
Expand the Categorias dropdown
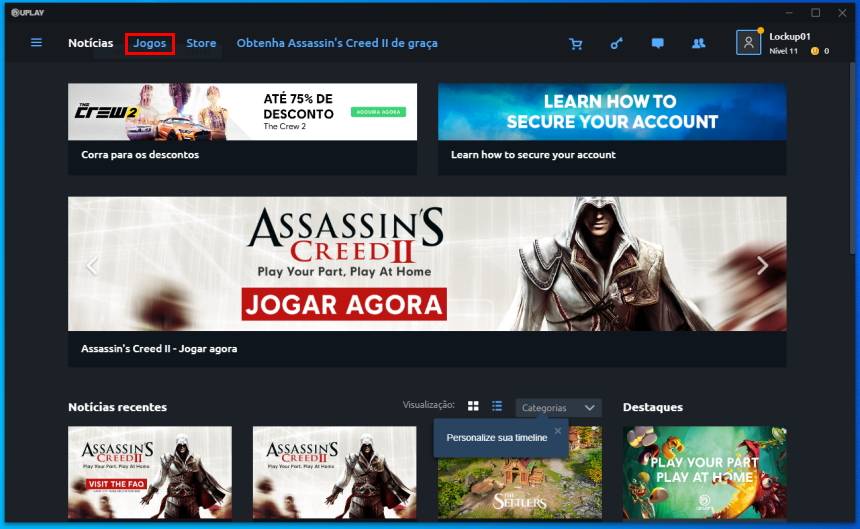558,408
